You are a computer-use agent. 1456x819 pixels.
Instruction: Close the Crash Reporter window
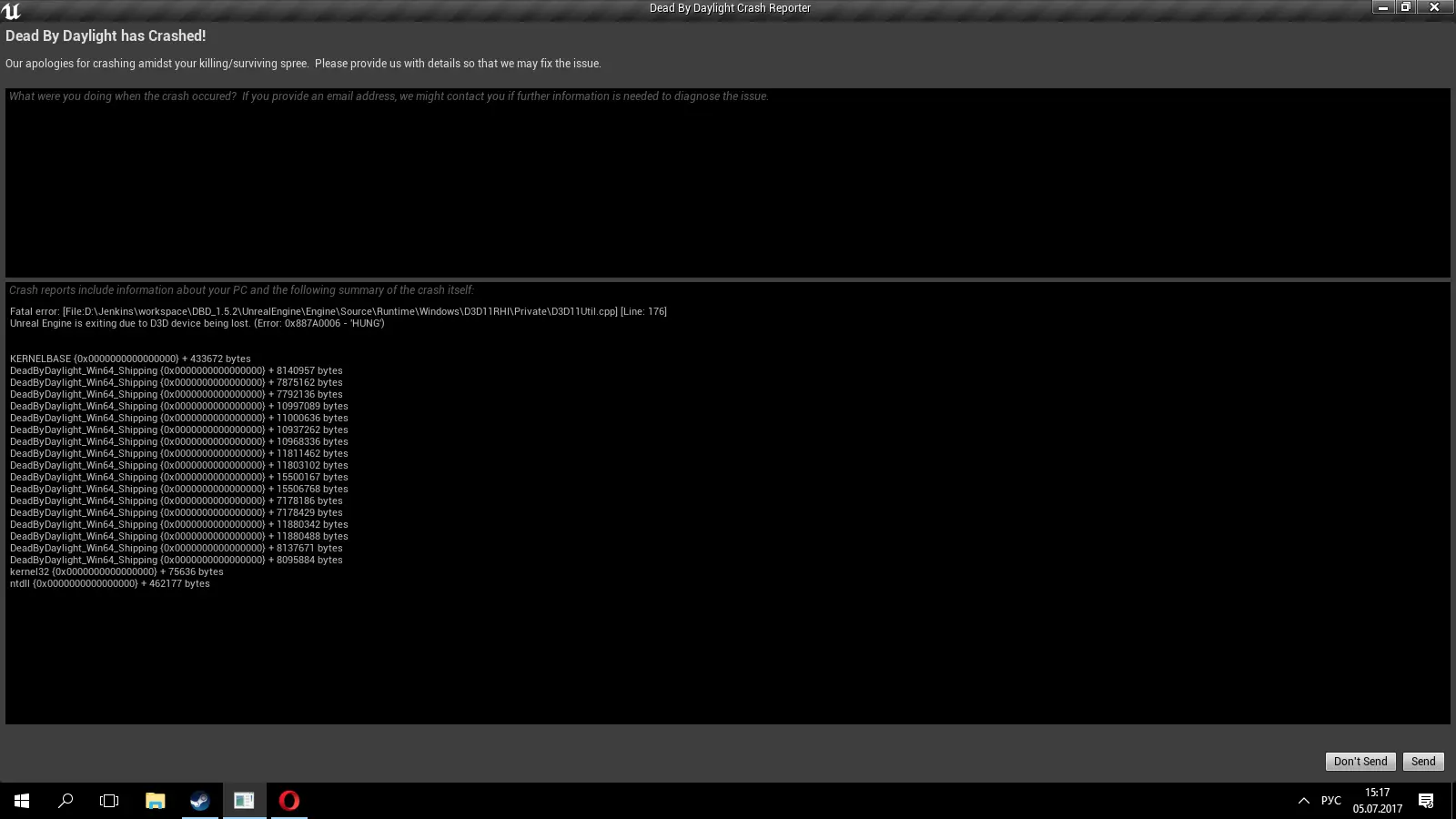[x=1435, y=7]
